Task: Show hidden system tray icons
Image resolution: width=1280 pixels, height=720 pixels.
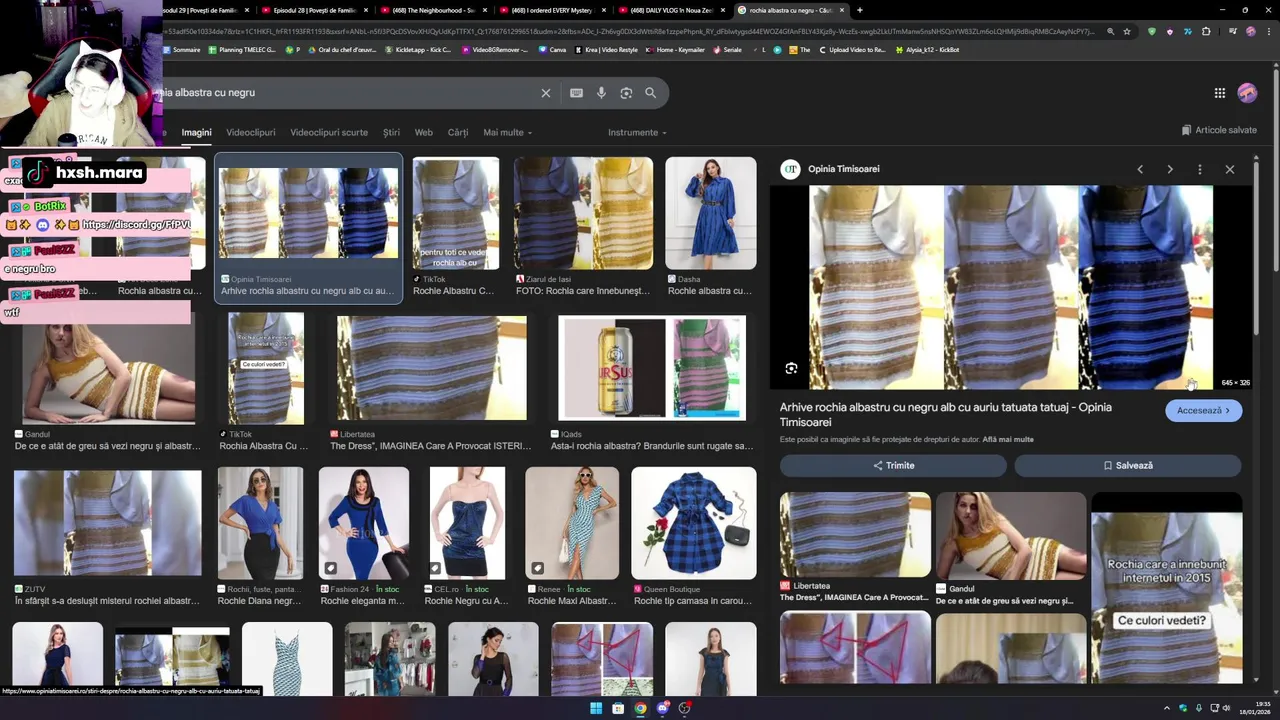Action: tap(1166, 708)
